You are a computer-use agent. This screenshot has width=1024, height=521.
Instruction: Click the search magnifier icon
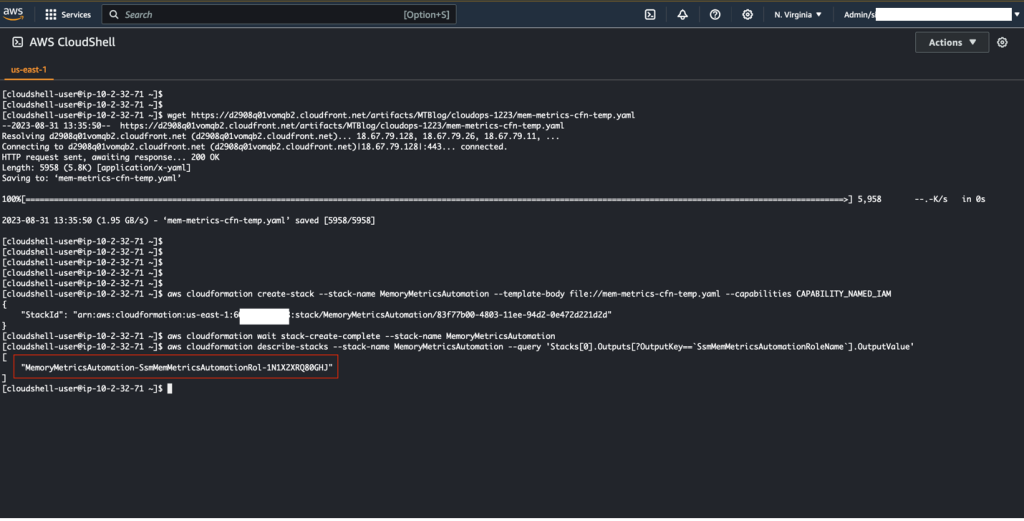[114, 14]
